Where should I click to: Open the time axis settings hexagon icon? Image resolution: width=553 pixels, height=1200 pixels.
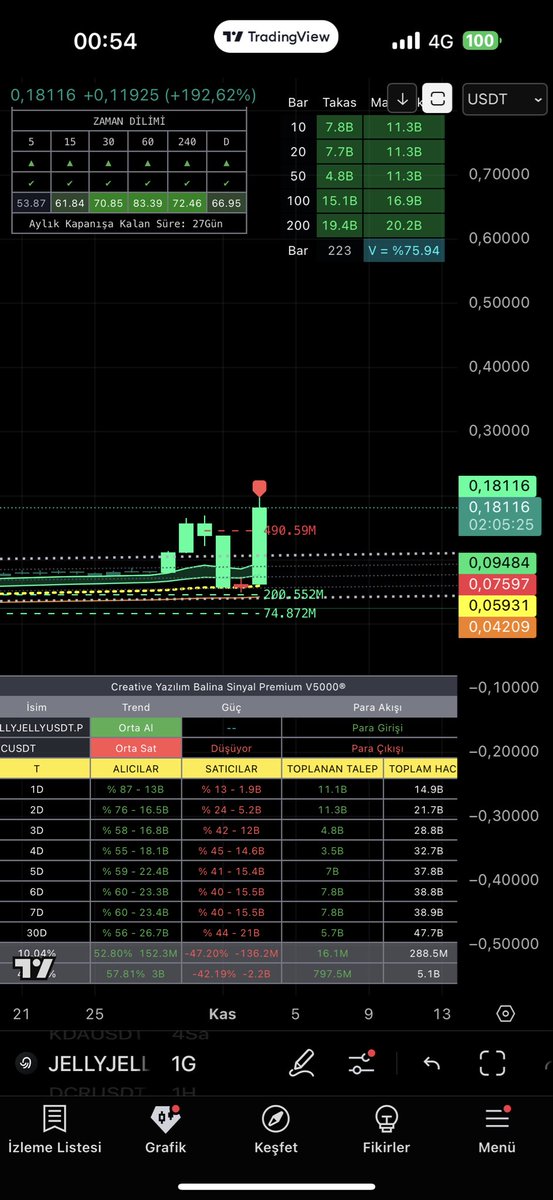(505, 1014)
